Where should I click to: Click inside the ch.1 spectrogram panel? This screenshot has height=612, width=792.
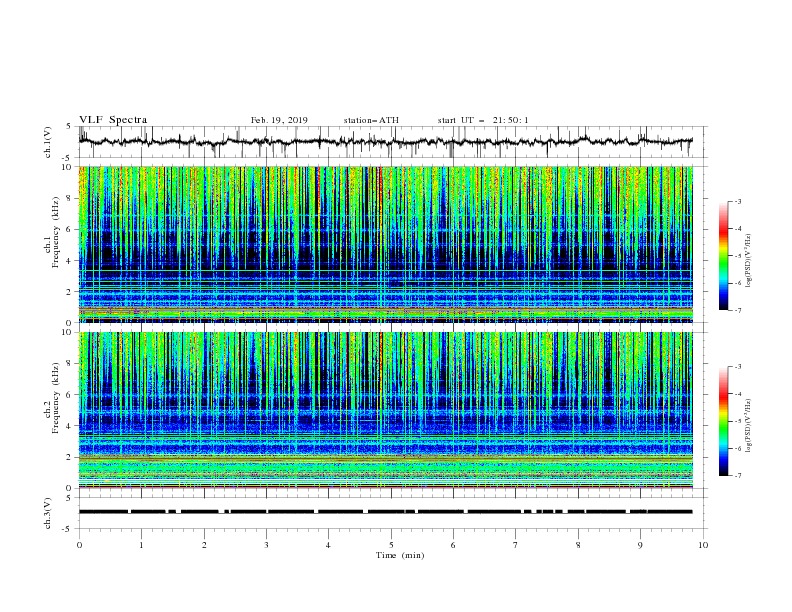tap(386, 244)
